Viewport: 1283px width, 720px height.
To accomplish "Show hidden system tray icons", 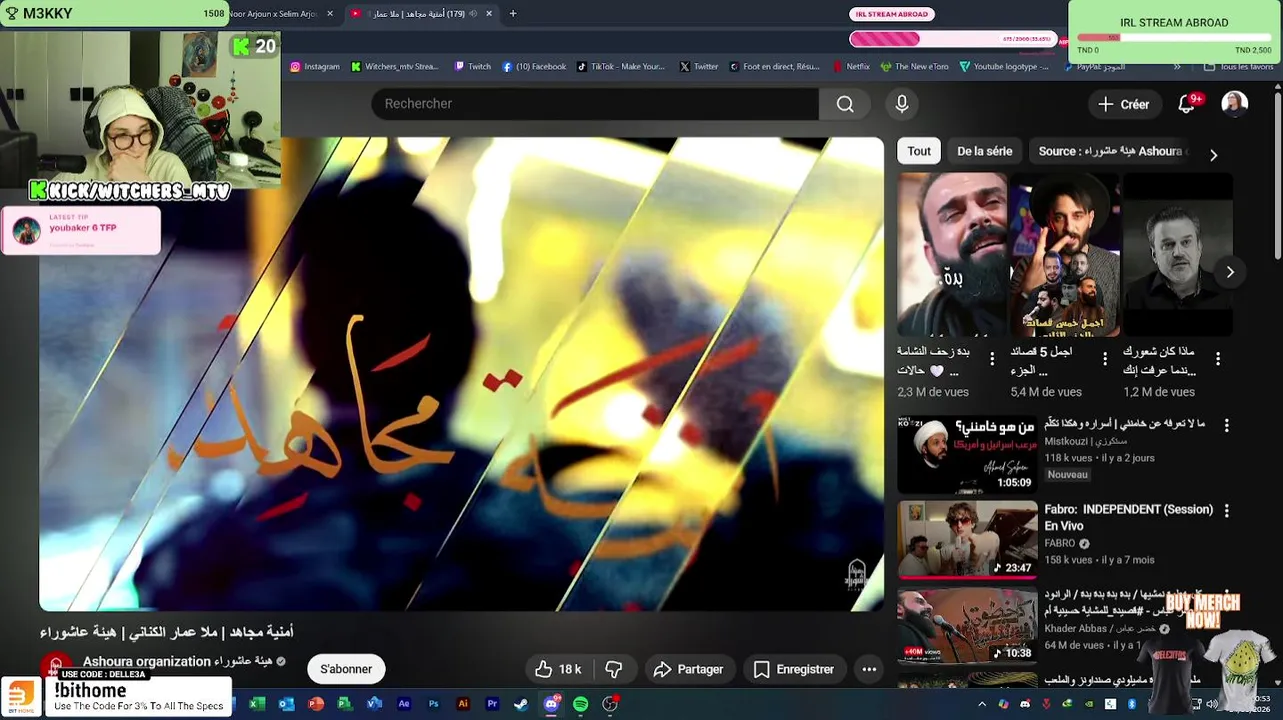I will (x=981, y=704).
